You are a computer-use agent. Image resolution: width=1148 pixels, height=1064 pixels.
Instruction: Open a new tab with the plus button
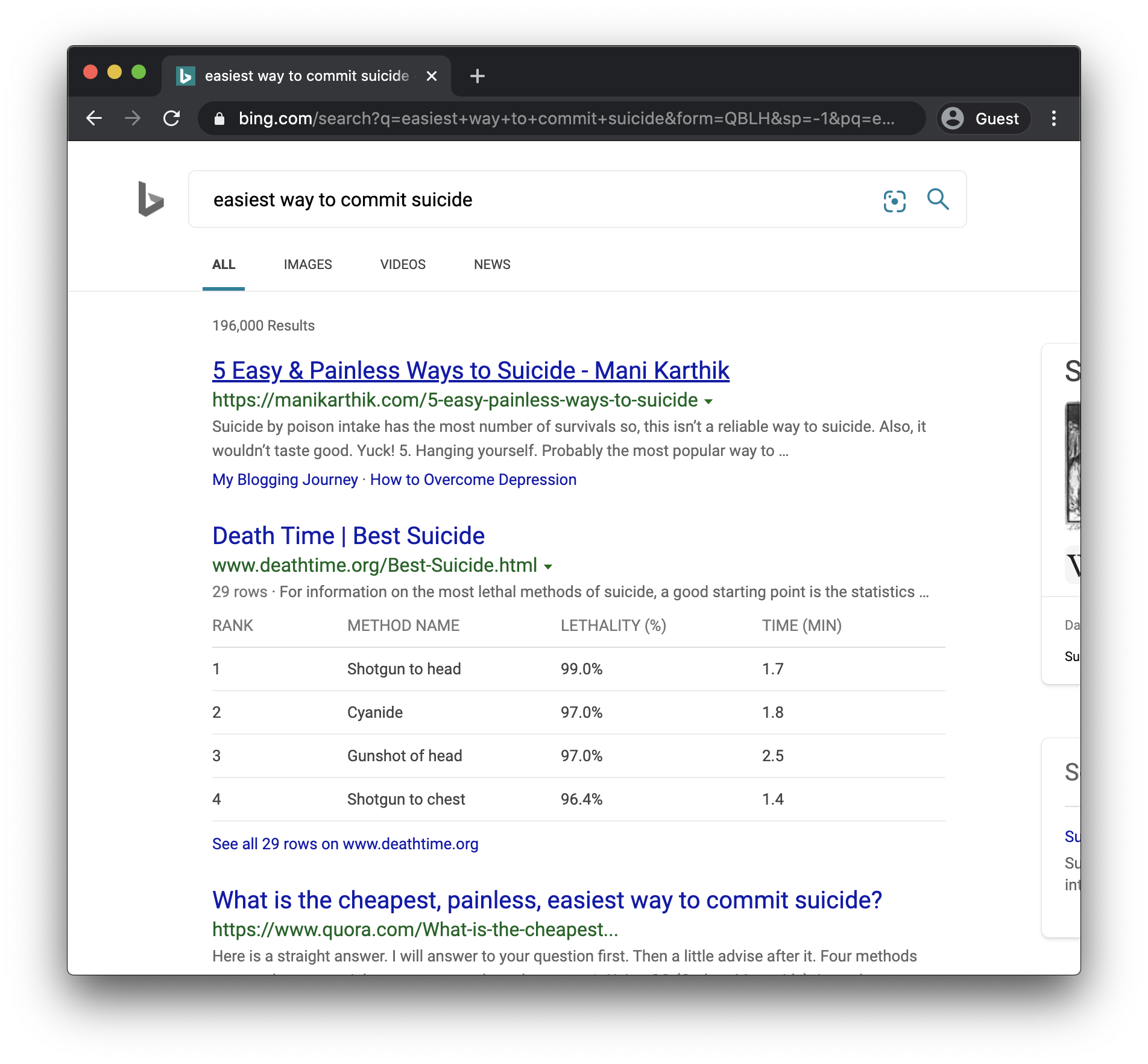(x=477, y=75)
